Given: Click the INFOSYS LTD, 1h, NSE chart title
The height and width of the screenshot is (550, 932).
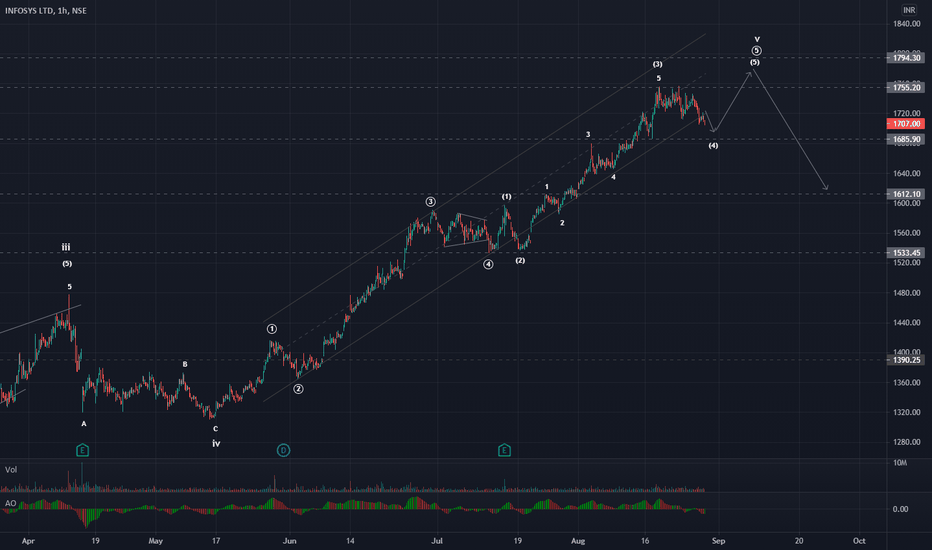Looking at the screenshot, I should (46, 11).
